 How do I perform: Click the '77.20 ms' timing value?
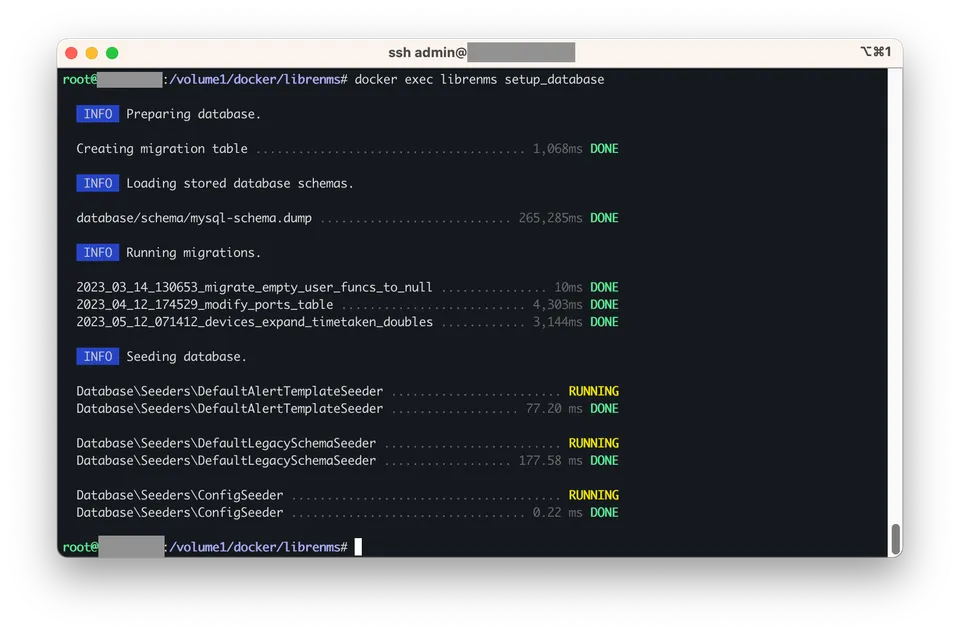[553, 408]
